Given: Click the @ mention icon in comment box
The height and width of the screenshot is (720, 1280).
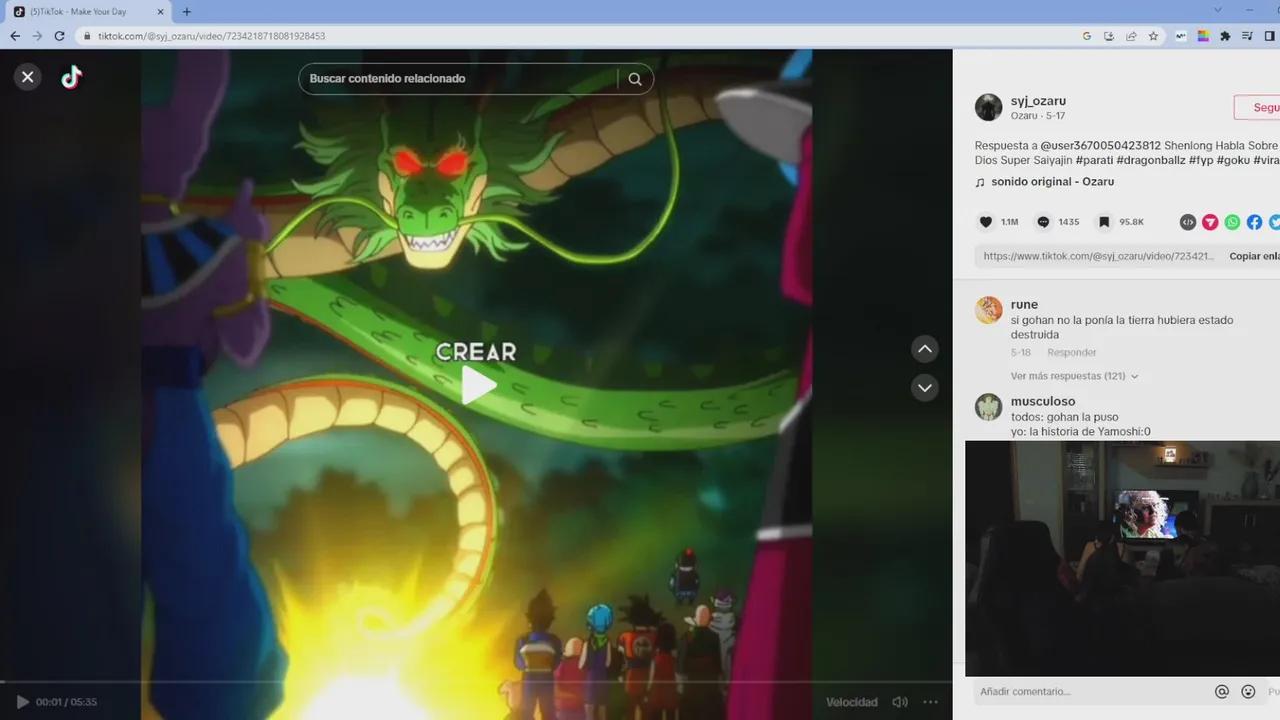Looking at the screenshot, I should coord(1221,691).
